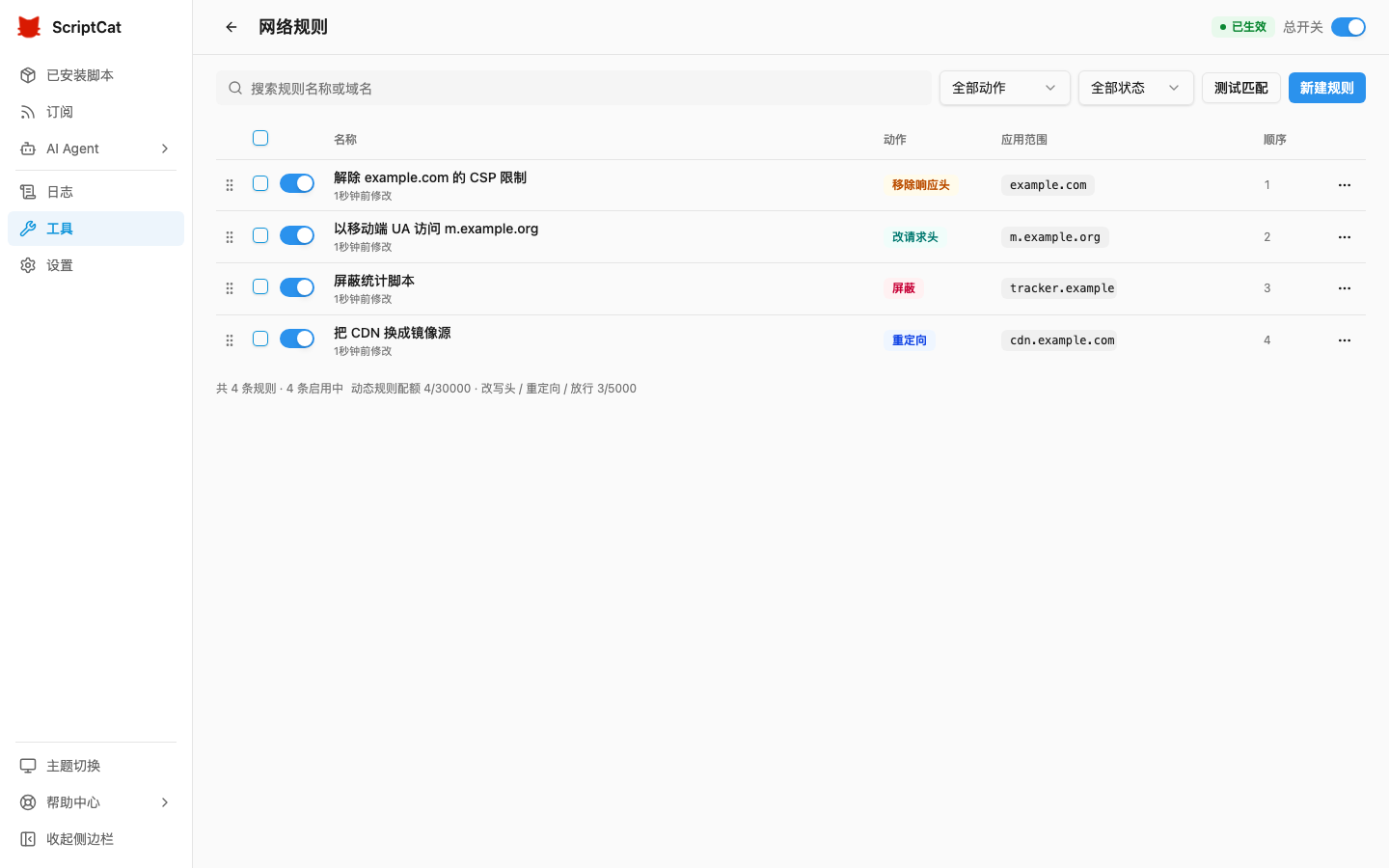The image size is (1389, 868).
Task: Open 主题切换 in sidebar
Action: coord(95,766)
